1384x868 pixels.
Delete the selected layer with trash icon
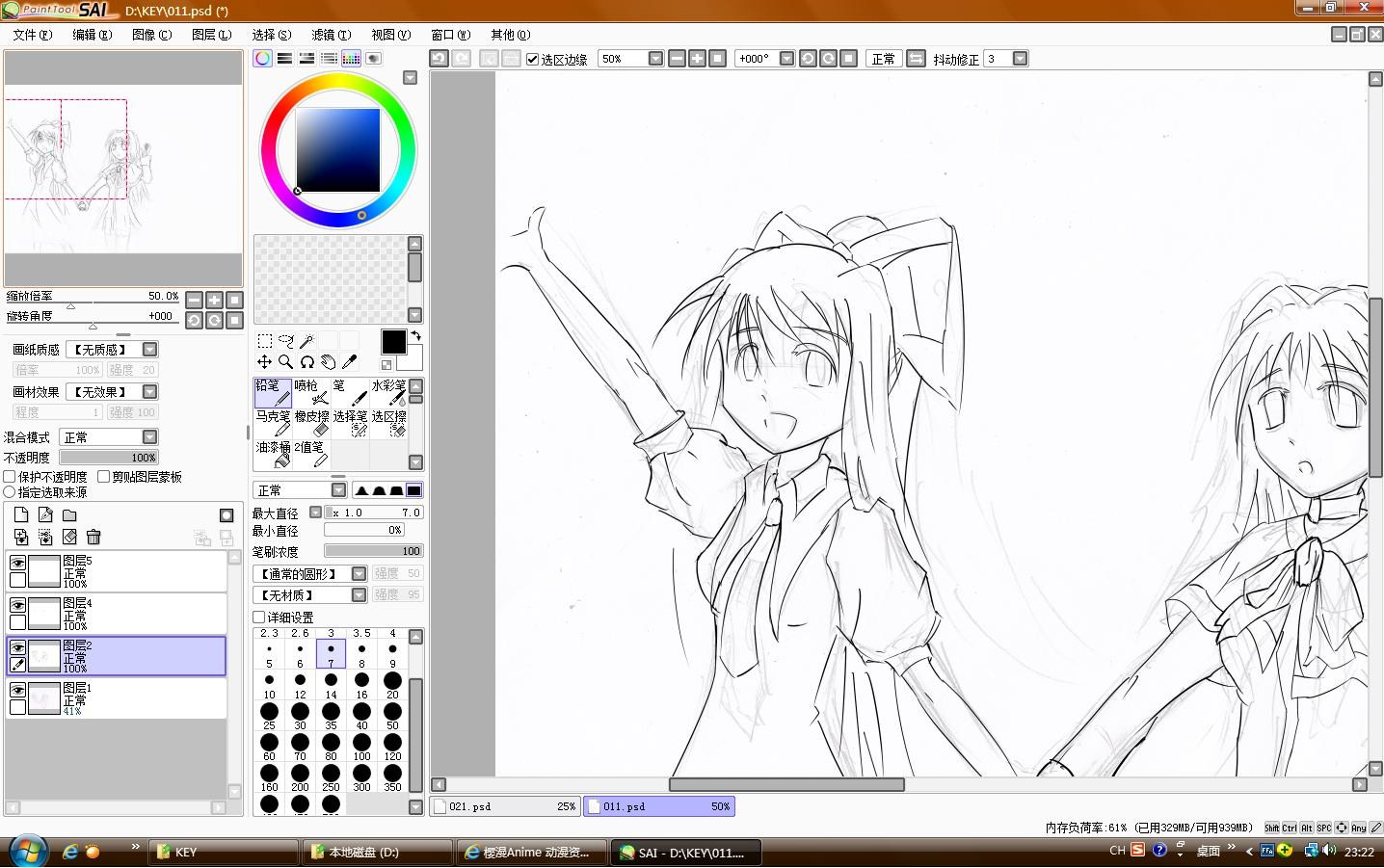[93, 537]
